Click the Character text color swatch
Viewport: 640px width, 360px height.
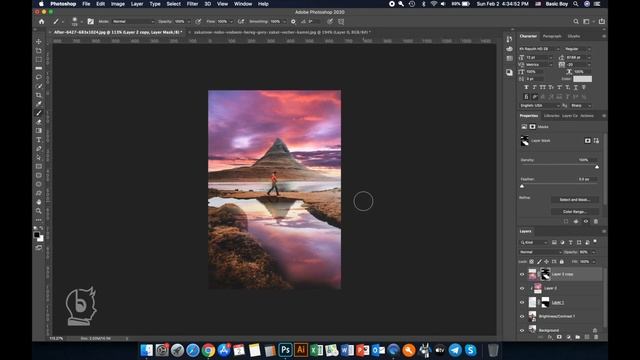click(582, 79)
